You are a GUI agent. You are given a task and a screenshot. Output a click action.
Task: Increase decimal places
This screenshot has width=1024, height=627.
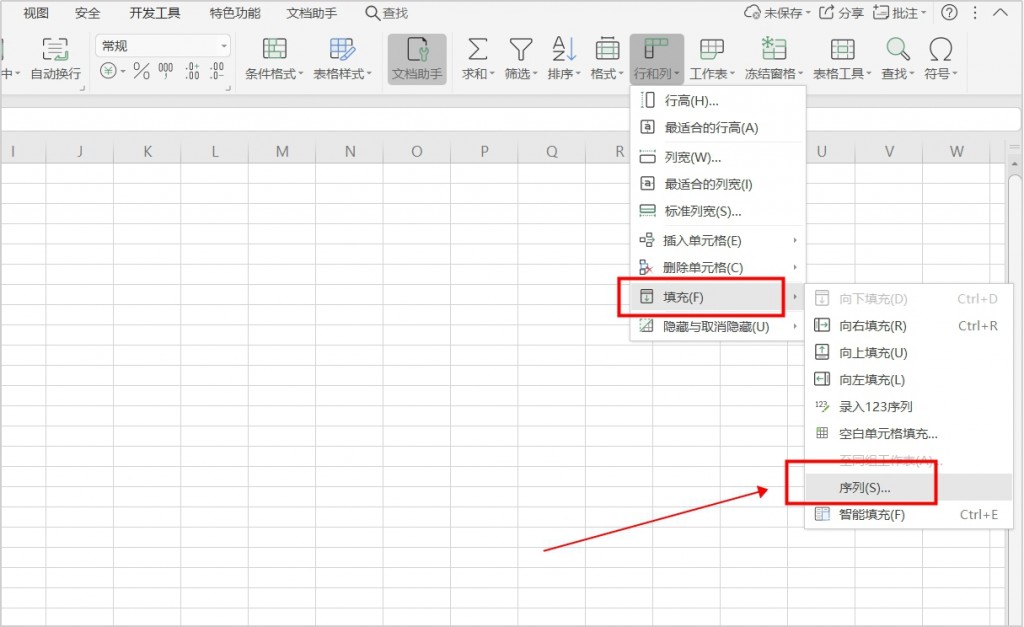click(x=192, y=71)
